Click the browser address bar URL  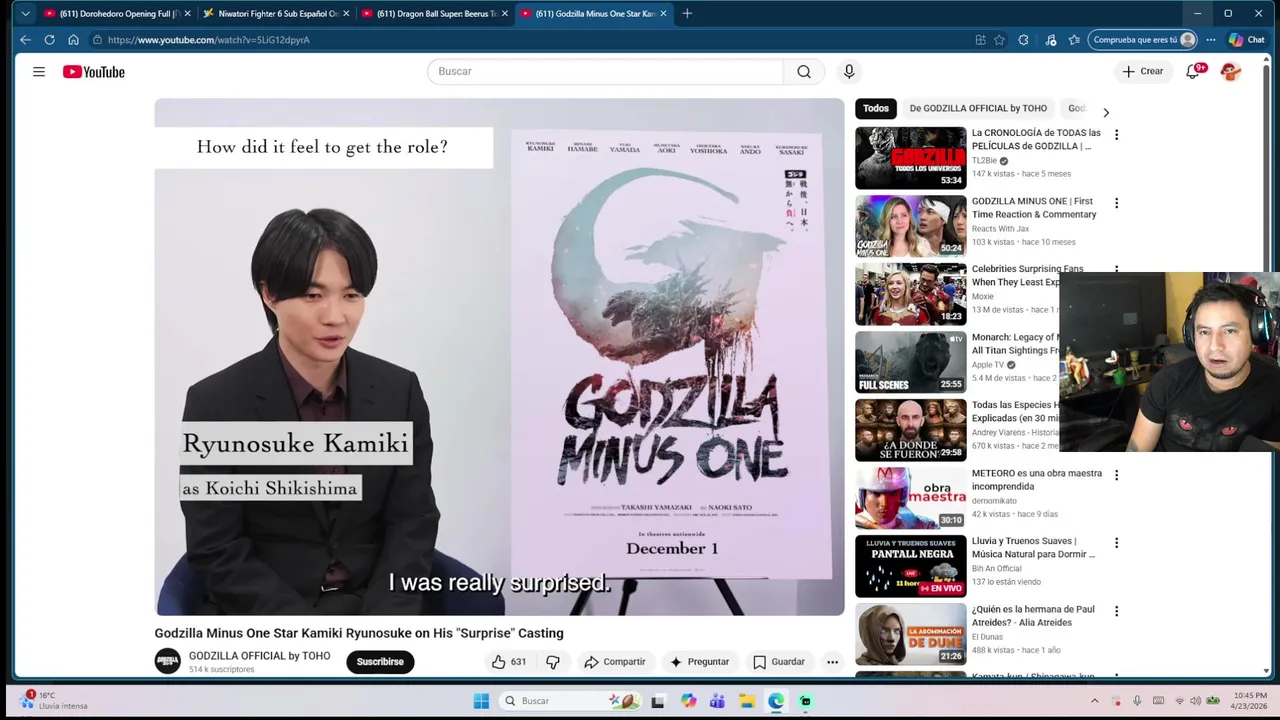(208, 40)
